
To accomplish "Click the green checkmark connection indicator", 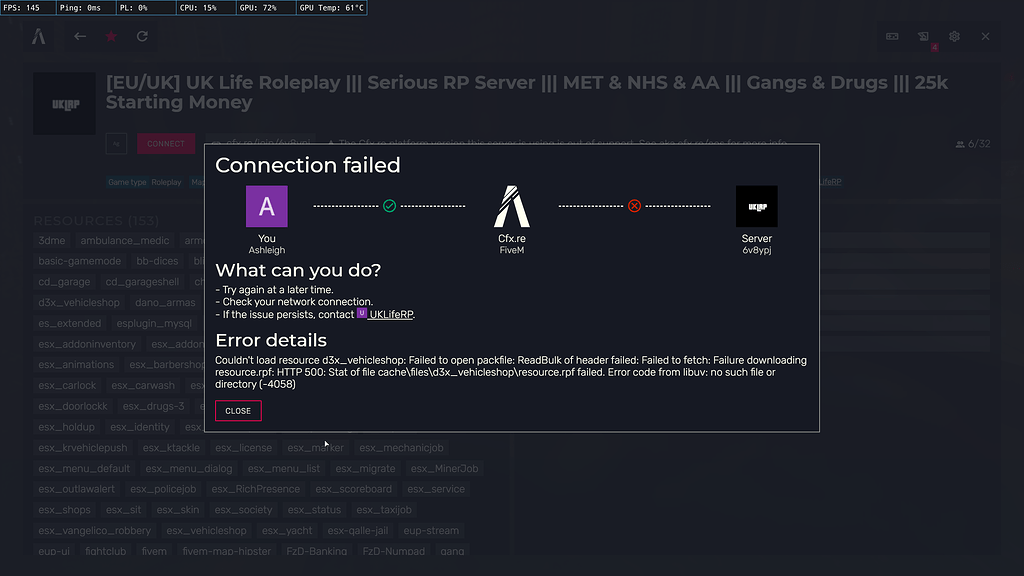I will tap(389, 205).
